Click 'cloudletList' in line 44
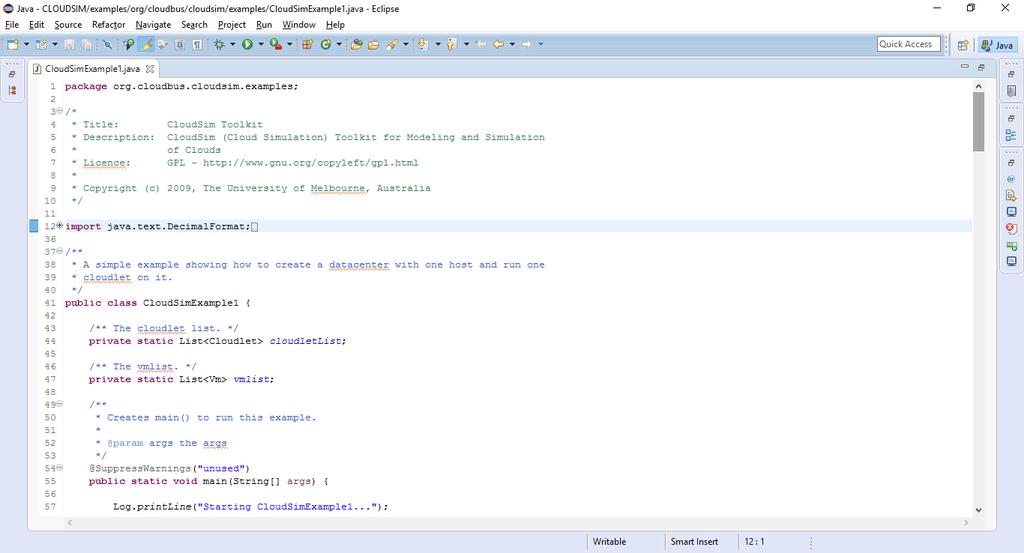This screenshot has height=553, width=1024. pyautogui.click(x=307, y=341)
